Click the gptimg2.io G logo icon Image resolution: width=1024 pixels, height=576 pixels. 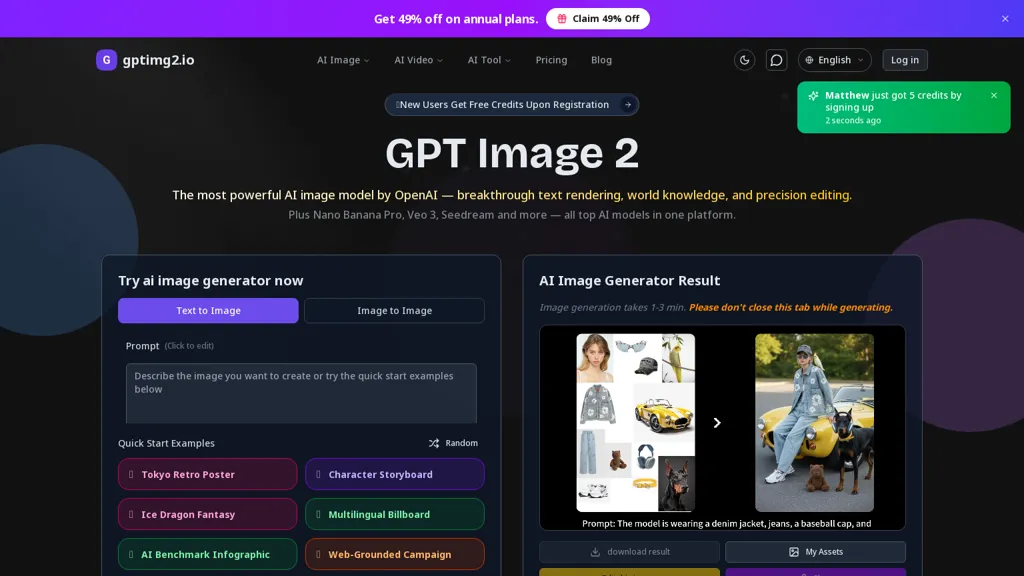pyautogui.click(x=106, y=60)
